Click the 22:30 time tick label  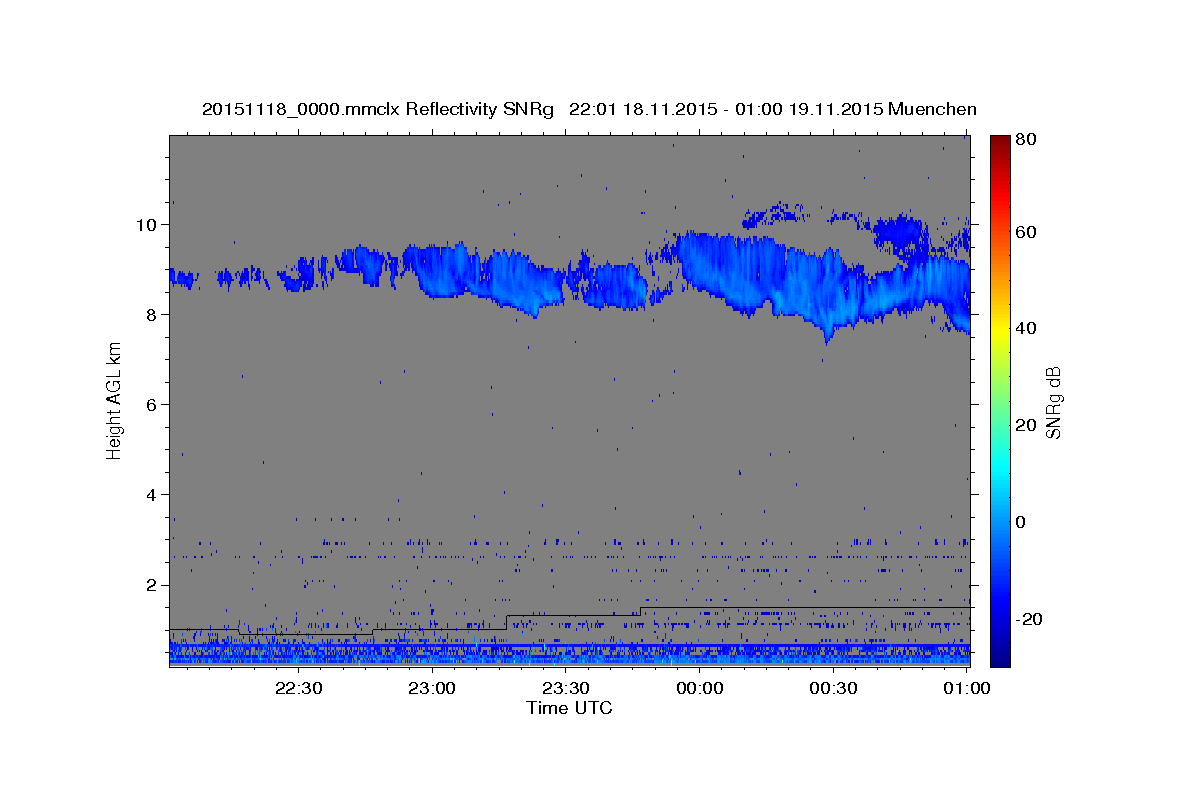point(299,689)
